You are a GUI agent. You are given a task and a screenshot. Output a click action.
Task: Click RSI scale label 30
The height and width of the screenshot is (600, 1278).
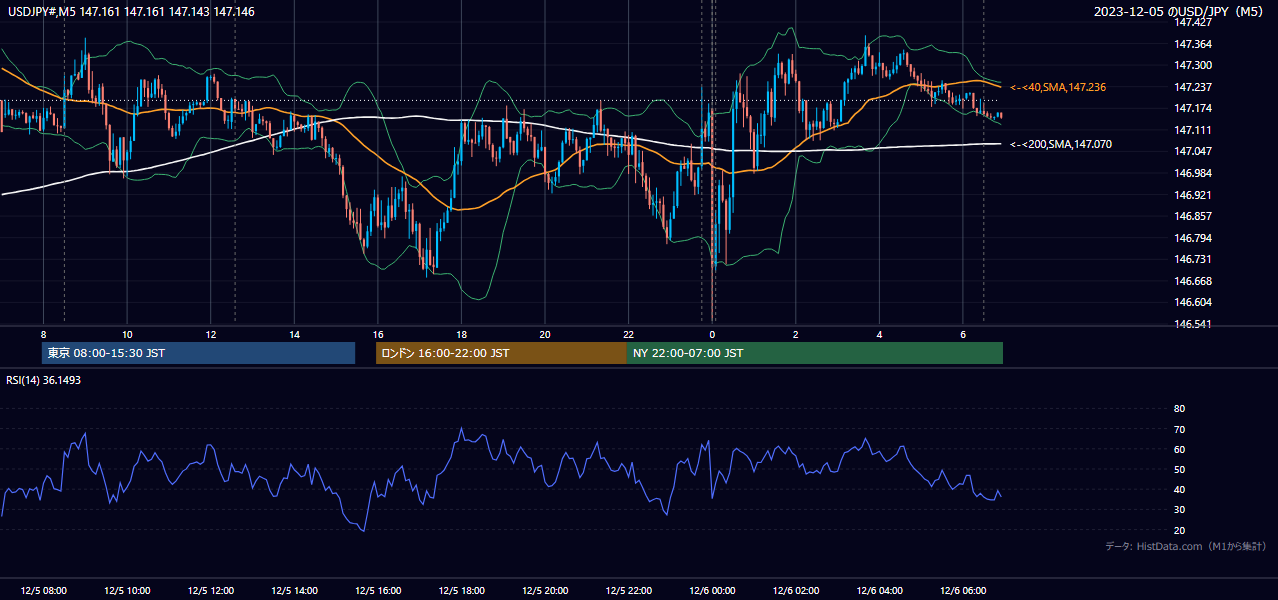1179,510
